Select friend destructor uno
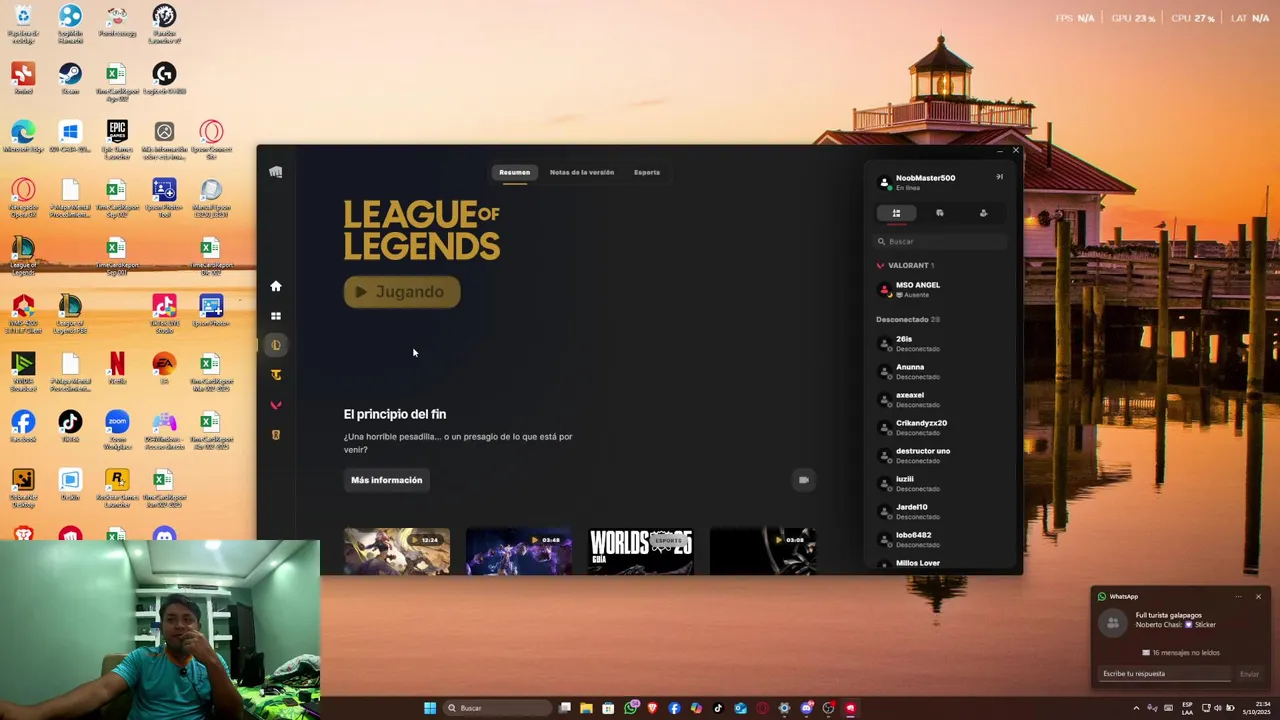1280x720 pixels. point(940,455)
